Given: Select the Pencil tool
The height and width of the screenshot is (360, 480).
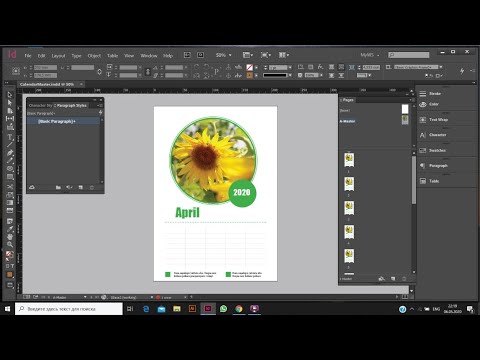Looking at the screenshot, I should pos(10,160).
